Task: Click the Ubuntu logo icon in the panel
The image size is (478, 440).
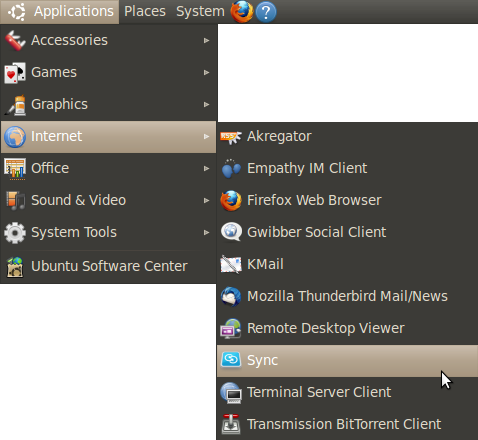Action: click(x=17, y=12)
